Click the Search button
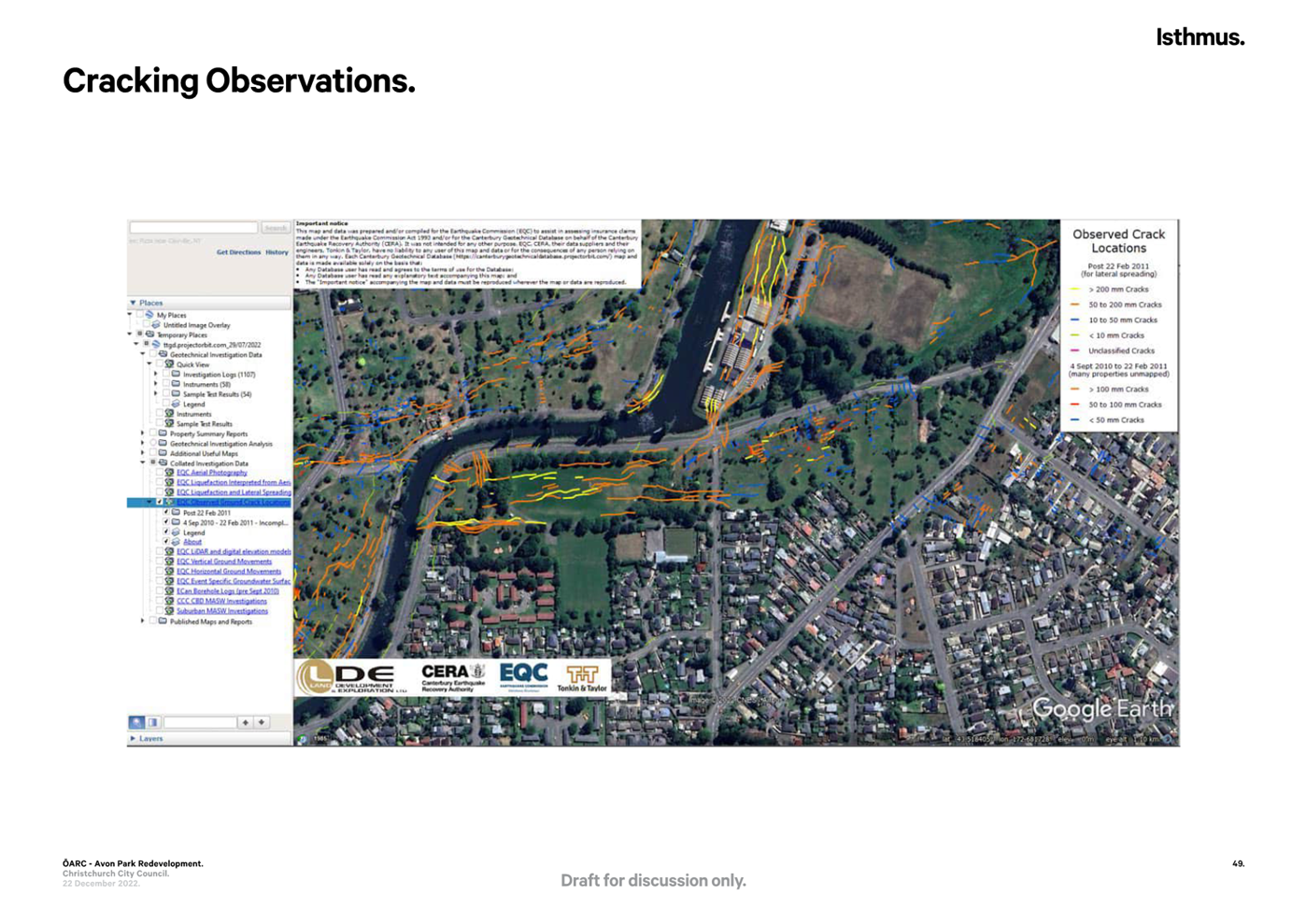Image resolution: width=1306 pixels, height=924 pixels. (x=276, y=227)
